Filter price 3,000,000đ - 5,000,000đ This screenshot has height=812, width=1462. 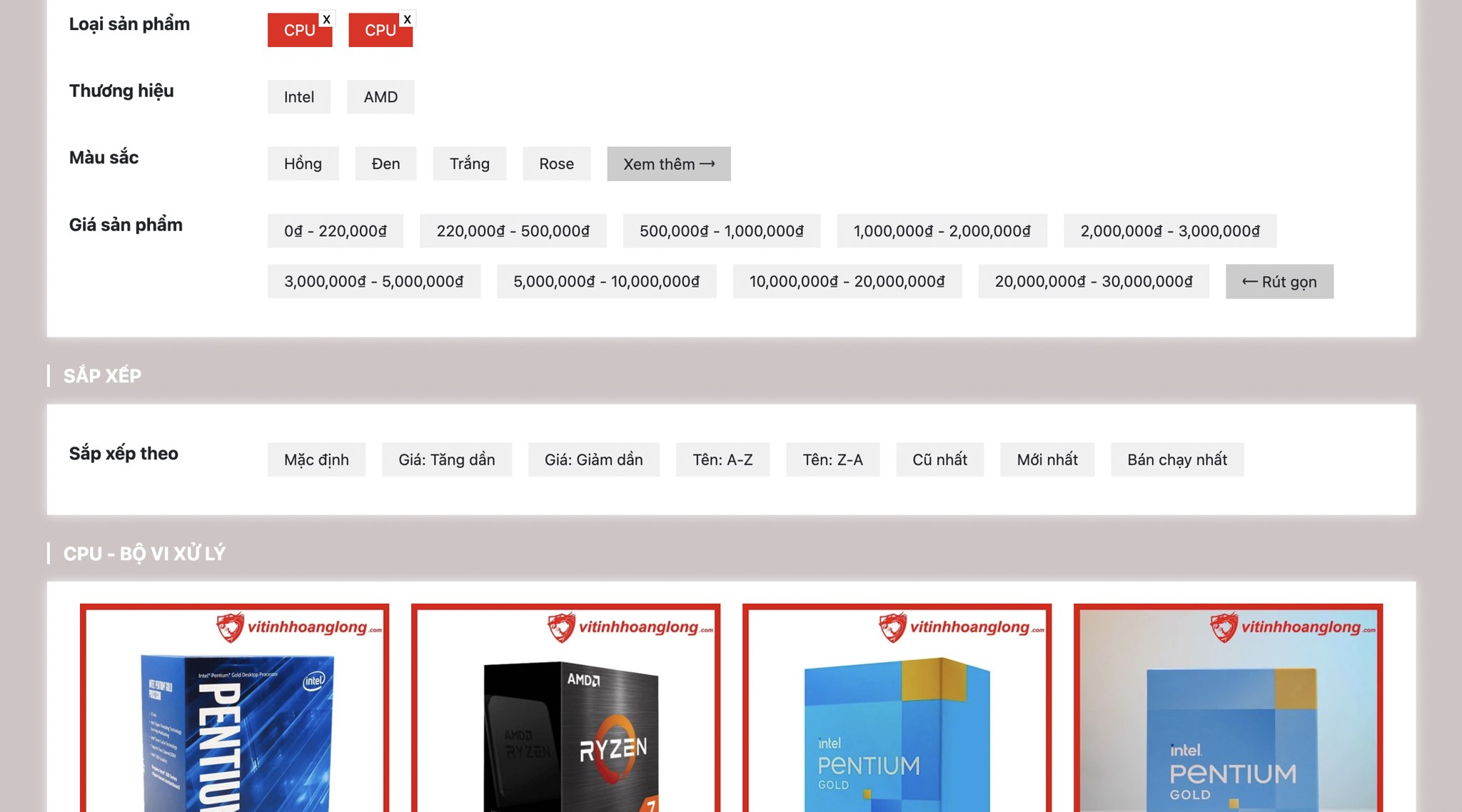pos(373,282)
